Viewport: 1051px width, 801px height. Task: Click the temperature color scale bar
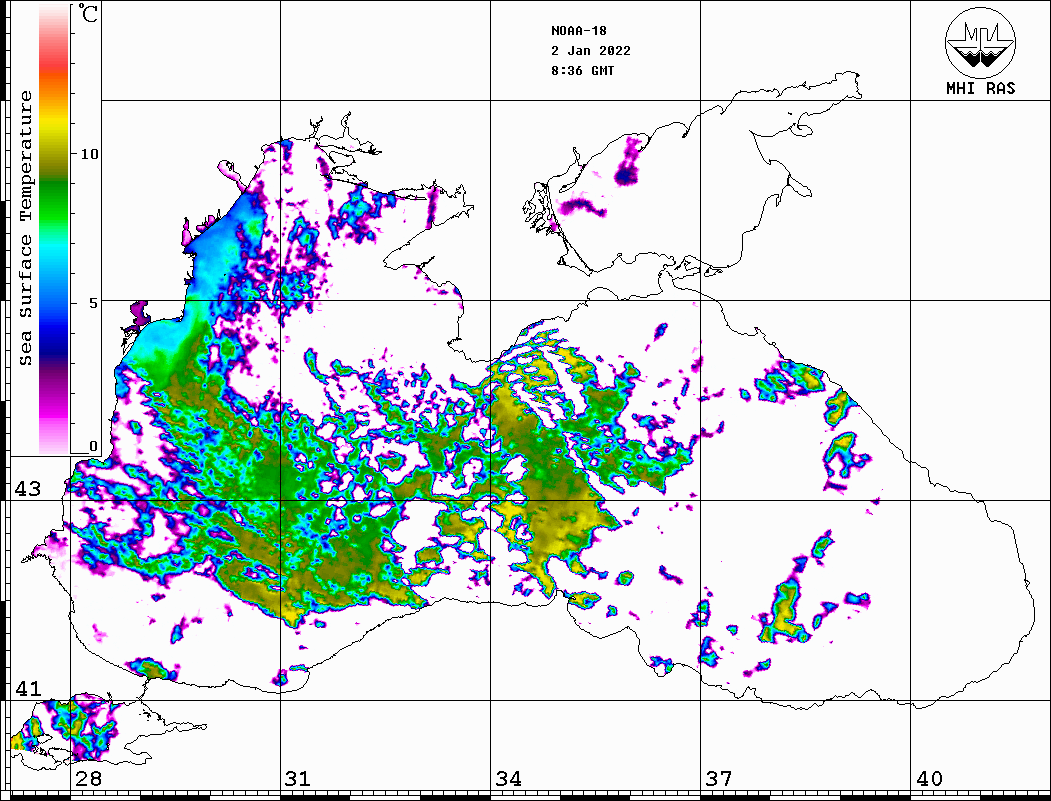[x=54, y=229]
